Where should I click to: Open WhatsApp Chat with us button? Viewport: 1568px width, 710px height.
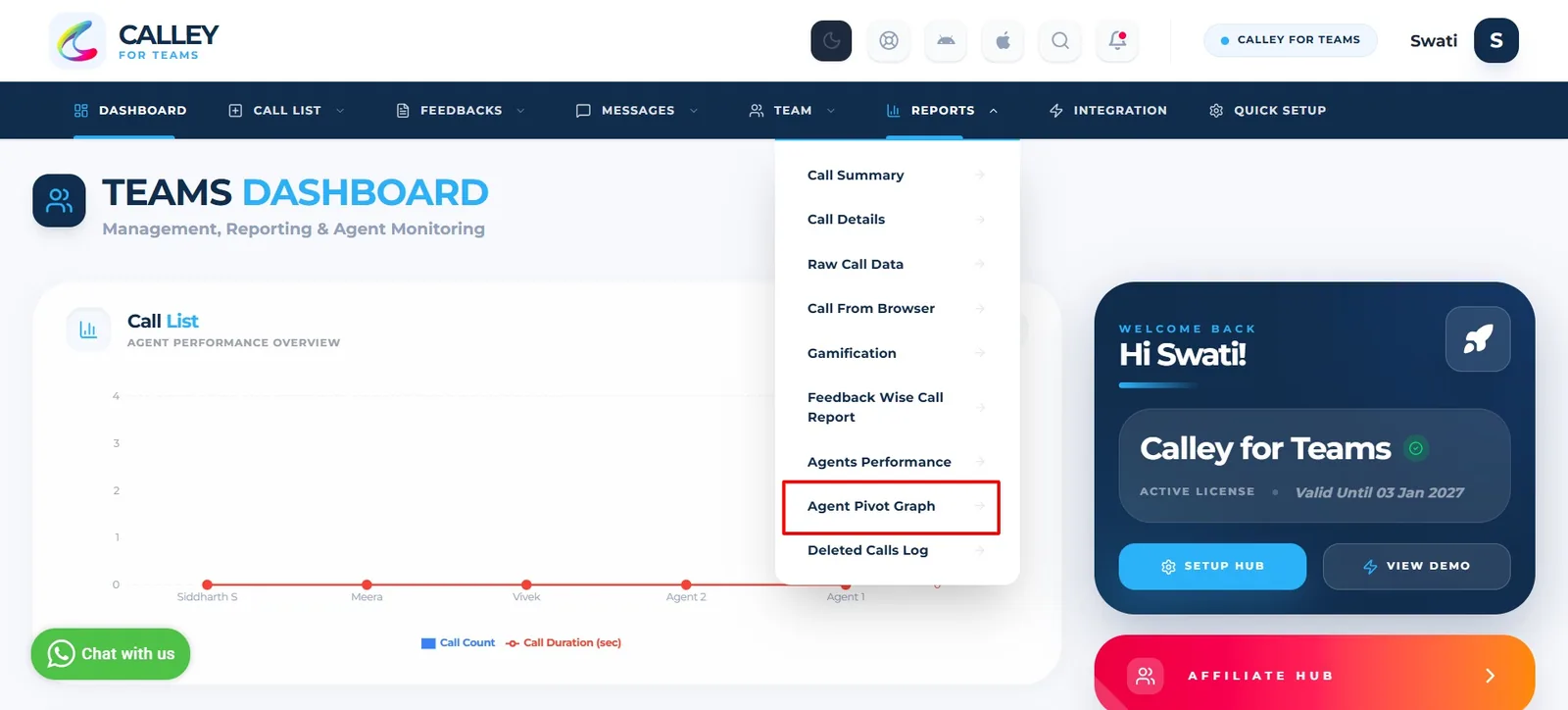pos(111,654)
